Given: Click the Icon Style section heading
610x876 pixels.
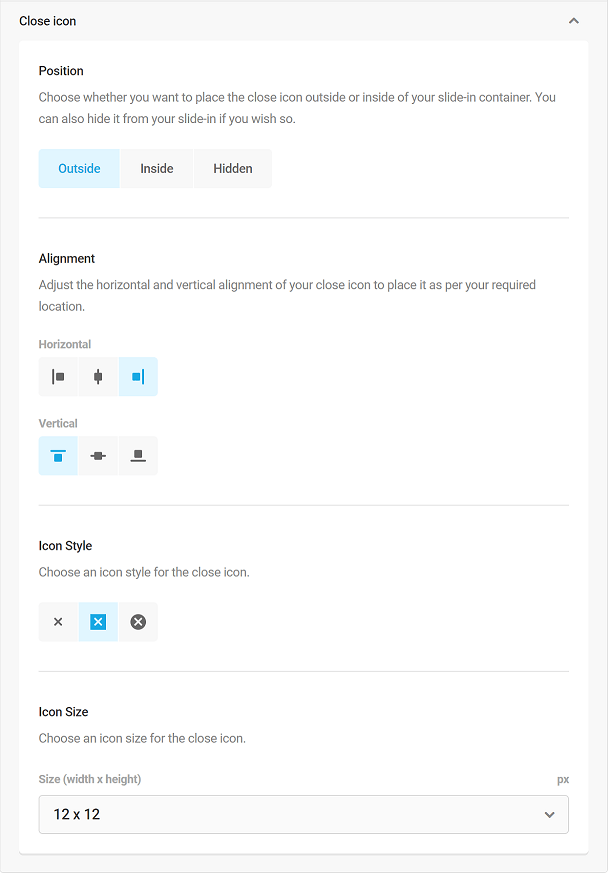Looking at the screenshot, I should pos(63,545).
